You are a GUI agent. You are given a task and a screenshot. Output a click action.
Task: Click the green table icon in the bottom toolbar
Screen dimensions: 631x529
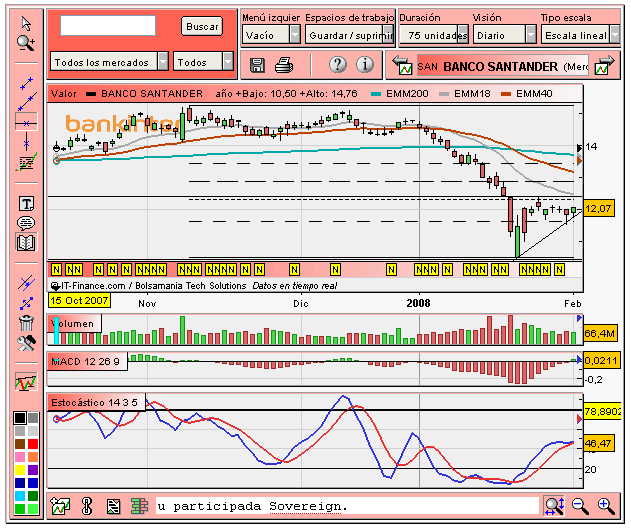point(140,506)
